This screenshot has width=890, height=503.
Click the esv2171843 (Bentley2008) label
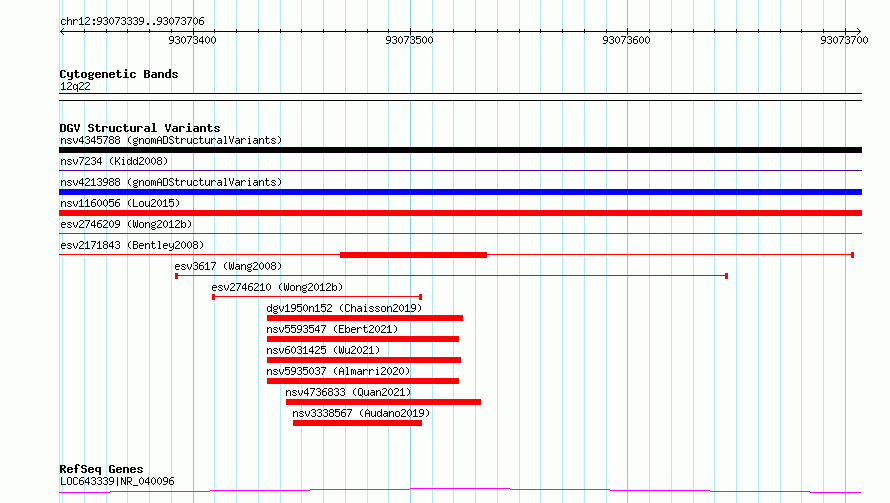[x=132, y=245]
